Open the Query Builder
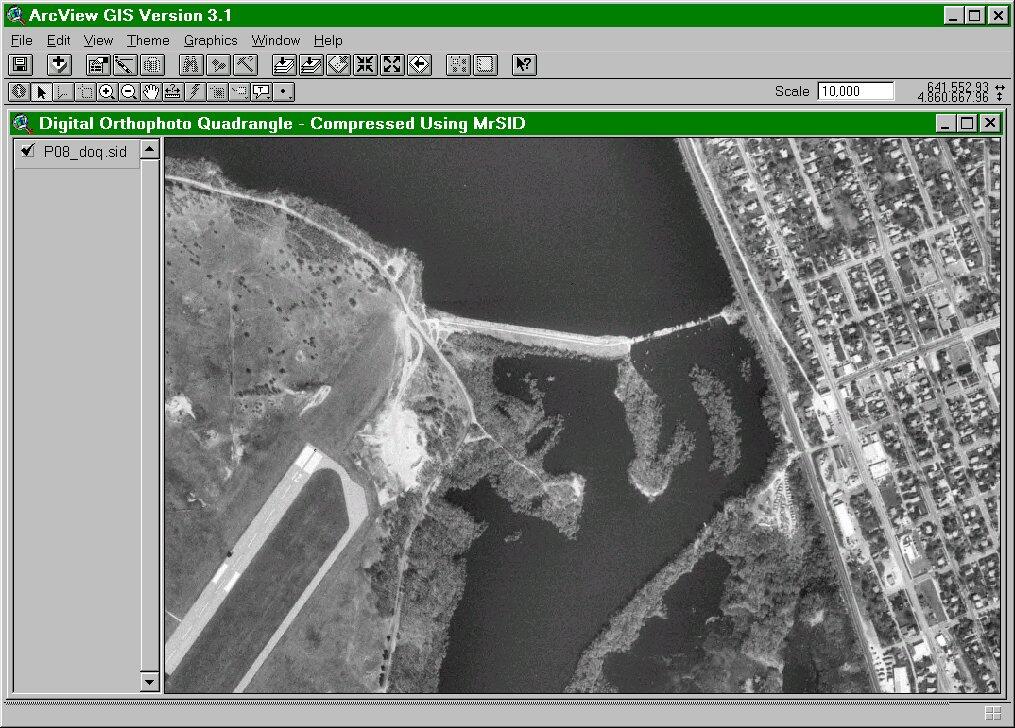 pyautogui.click(x=244, y=64)
